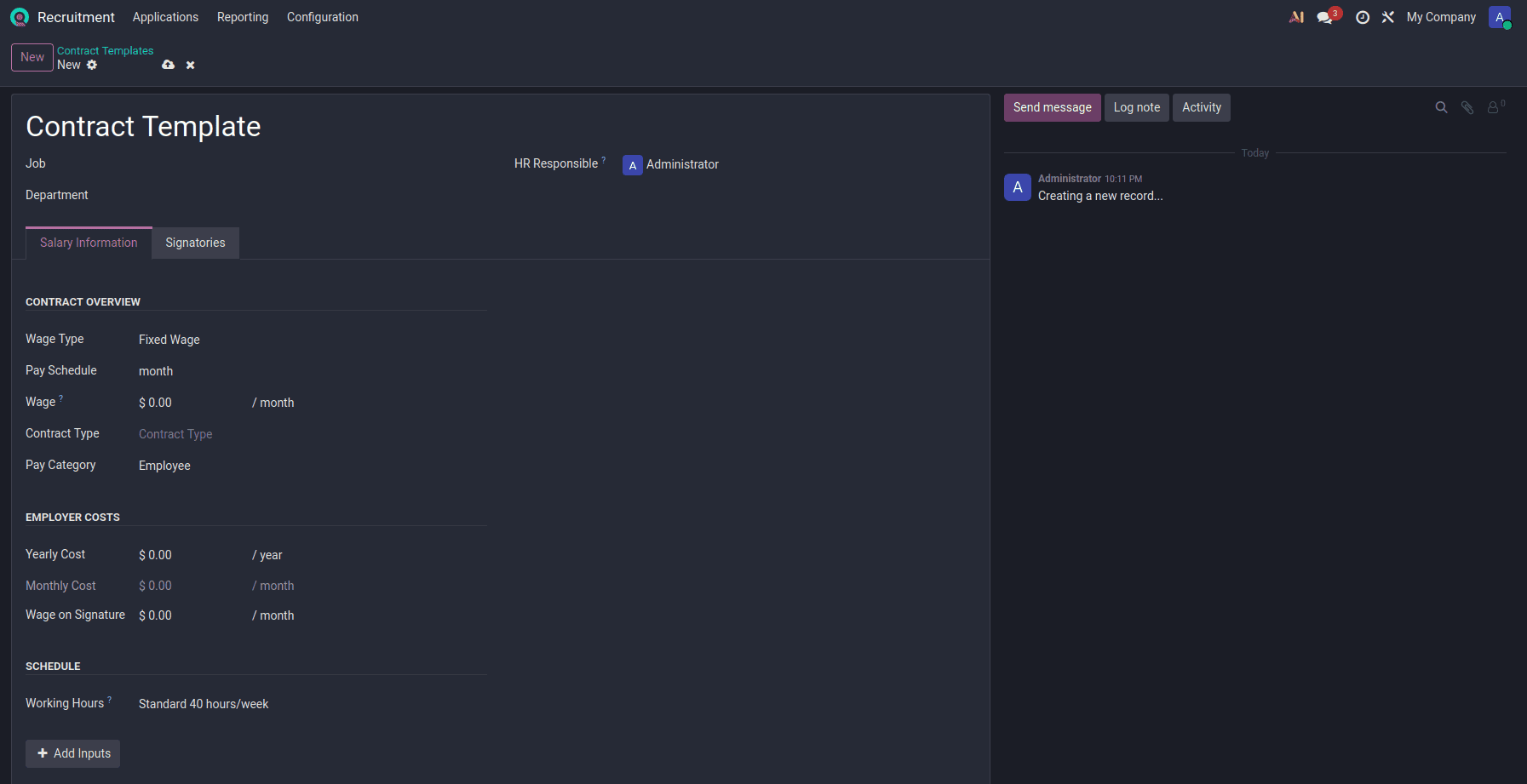
Task: Open the Configuration menu
Action: tap(323, 17)
